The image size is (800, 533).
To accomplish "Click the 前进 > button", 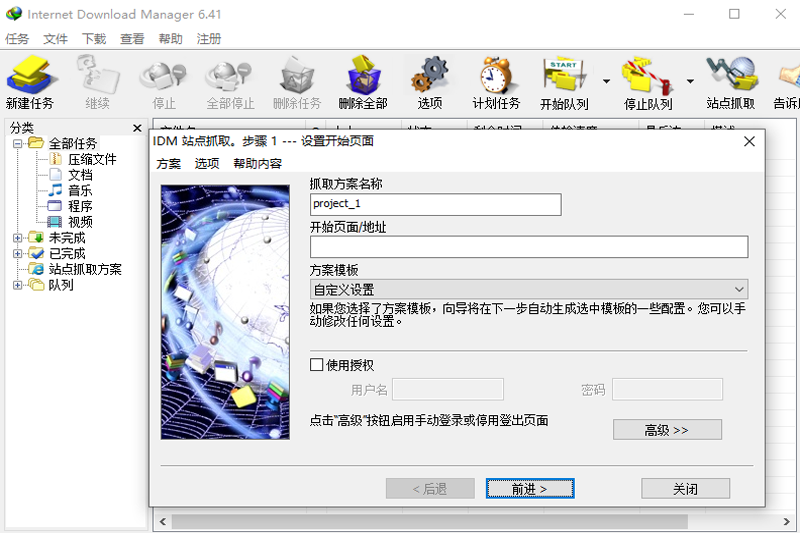I will [x=530, y=489].
